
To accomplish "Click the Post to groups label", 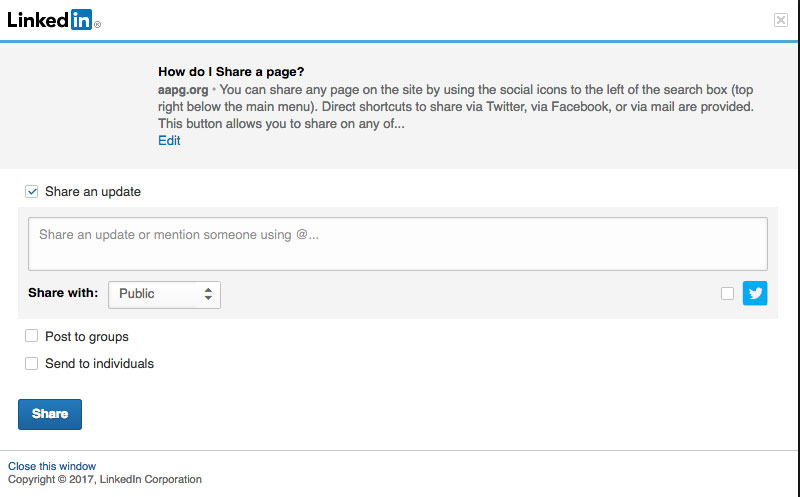I will coord(87,337).
